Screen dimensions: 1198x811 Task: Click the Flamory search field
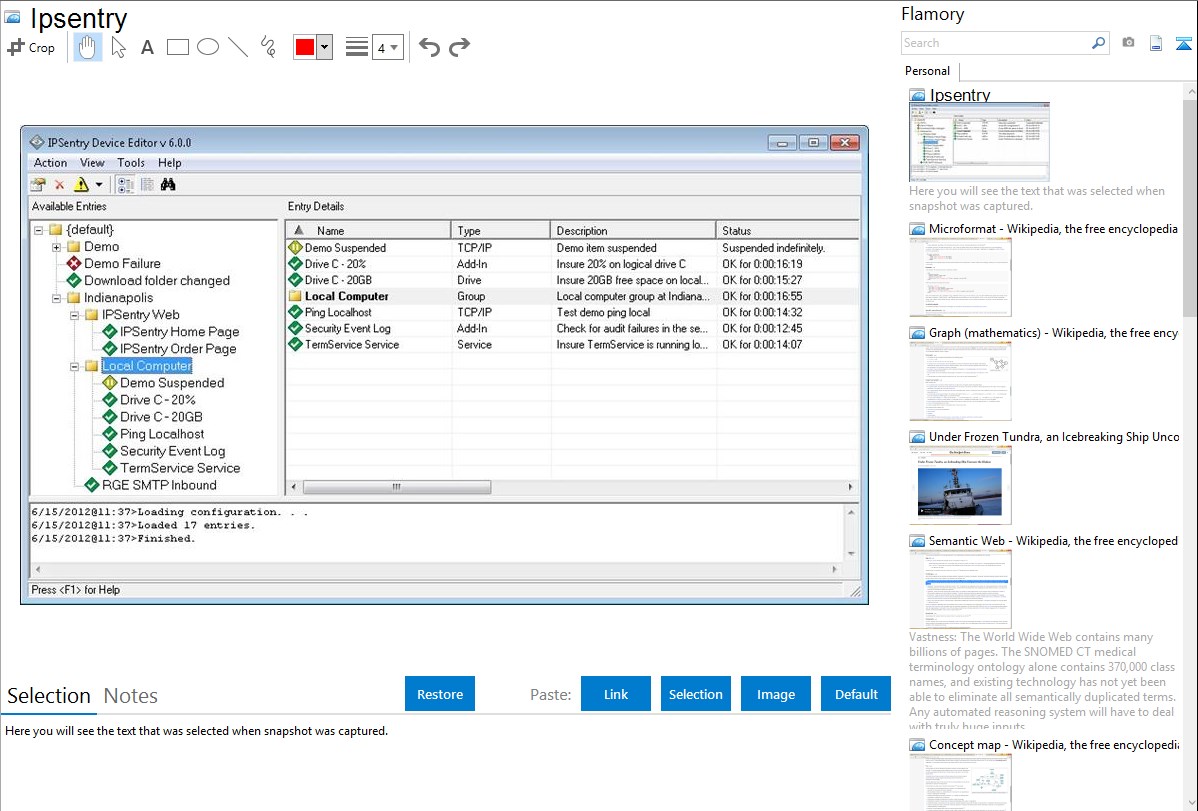coord(995,43)
